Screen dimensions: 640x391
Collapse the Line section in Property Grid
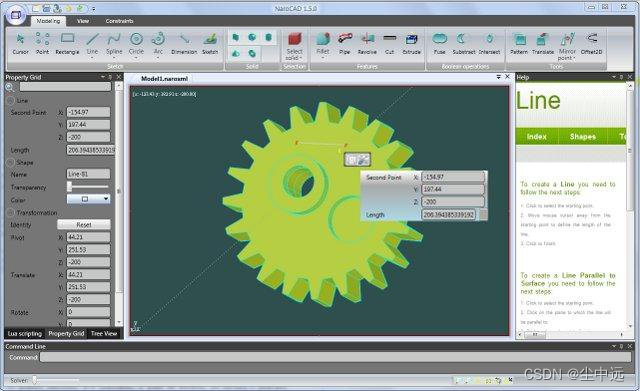pos(11,100)
